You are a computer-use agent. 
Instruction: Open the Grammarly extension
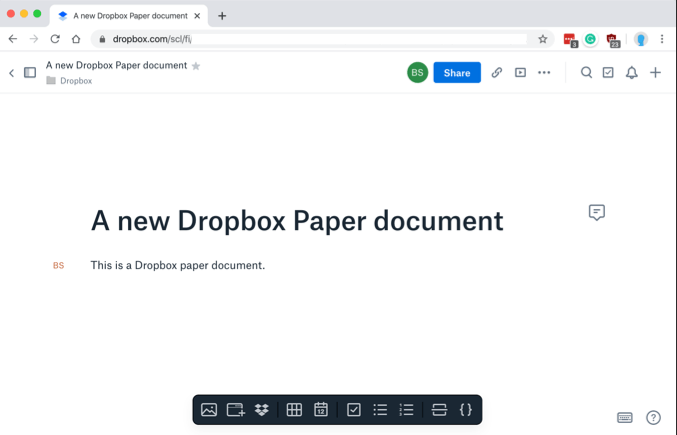(x=590, y=39)
